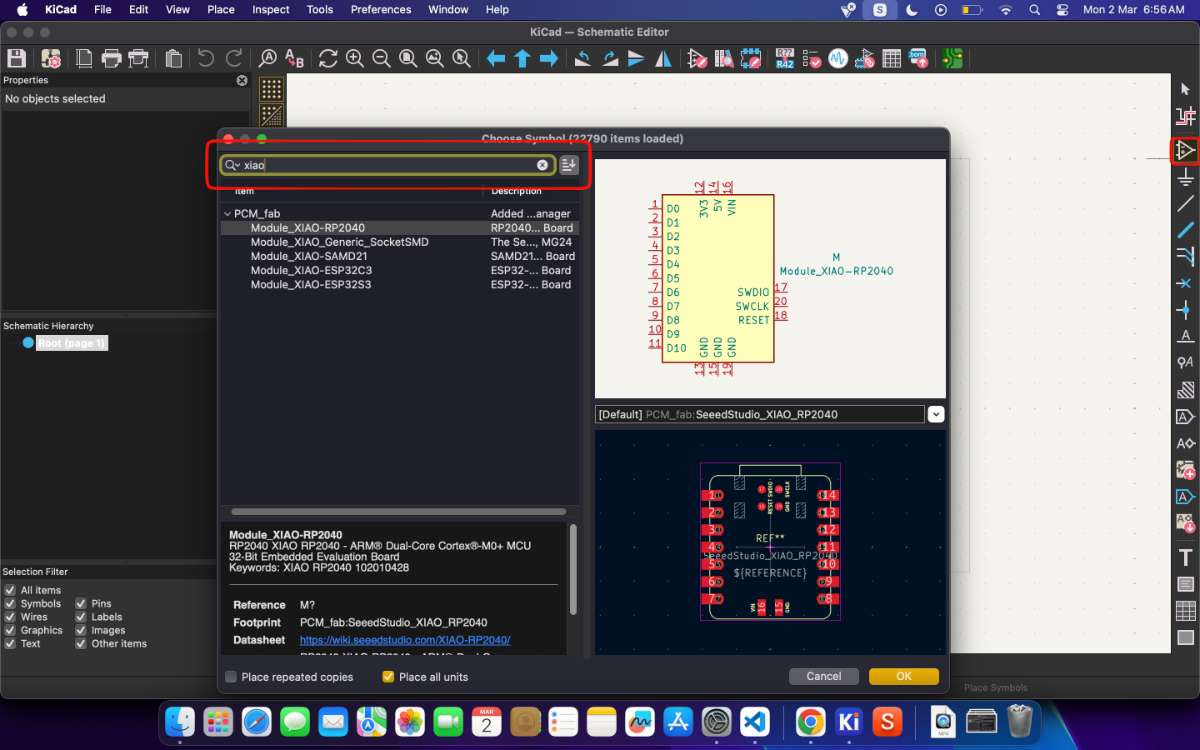Open Annotate schematic R42 icon
The height and width of the screenshot is (750, 1200).
point(785,59)
